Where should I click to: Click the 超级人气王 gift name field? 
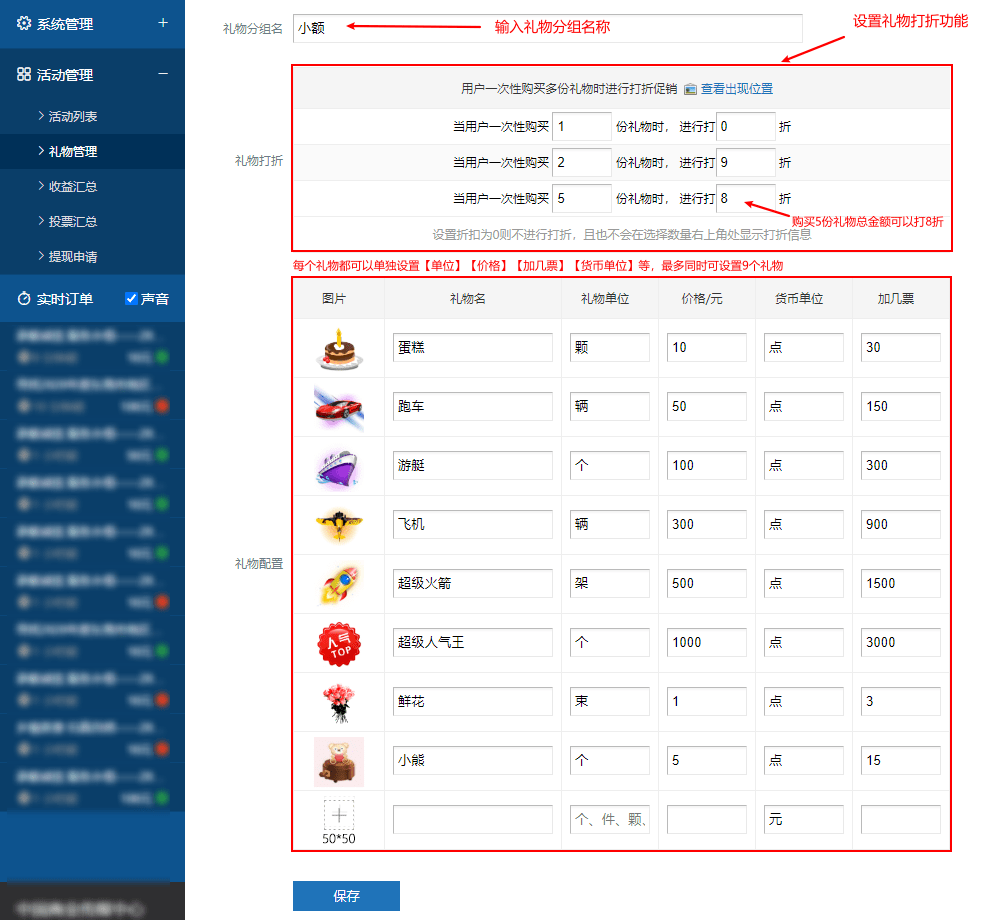pyautogui.click(x=473, y=642)
